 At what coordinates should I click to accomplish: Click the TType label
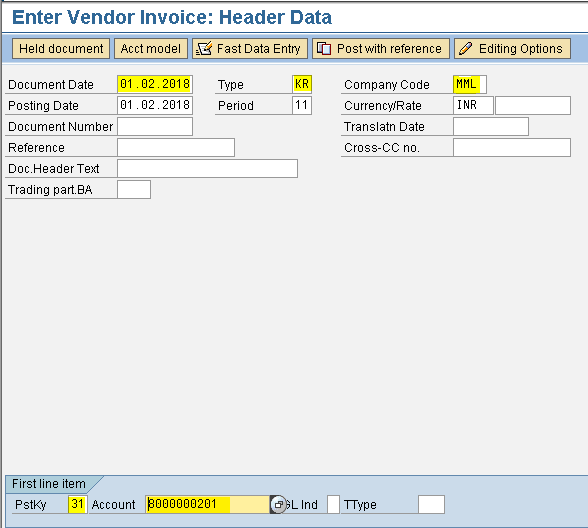pyautogui.click(x=360, y=505)
